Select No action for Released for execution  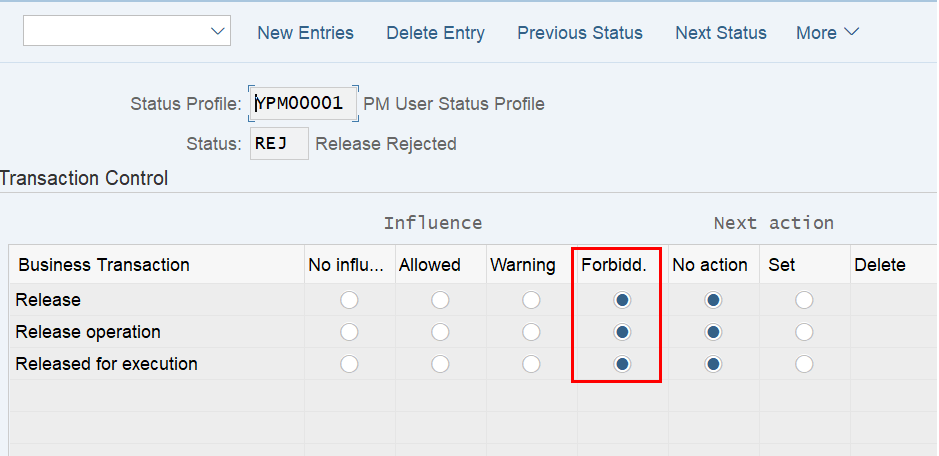pos(713,364)
